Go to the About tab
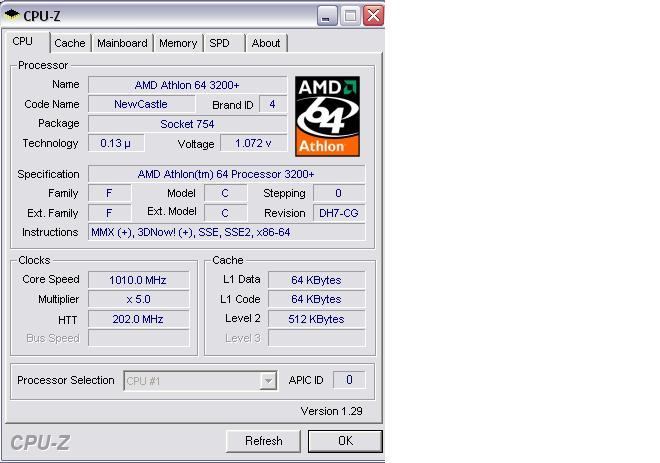 point(266,43)
